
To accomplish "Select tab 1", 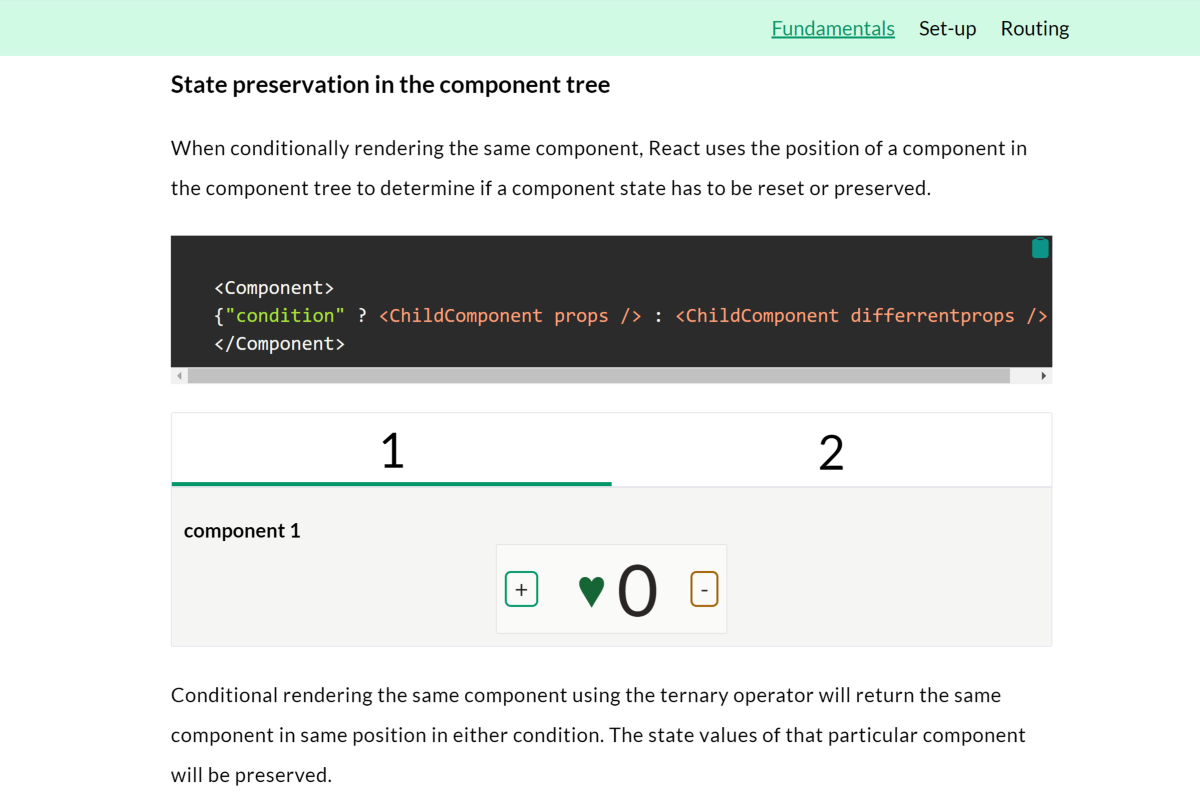I will tap(392, 451).
